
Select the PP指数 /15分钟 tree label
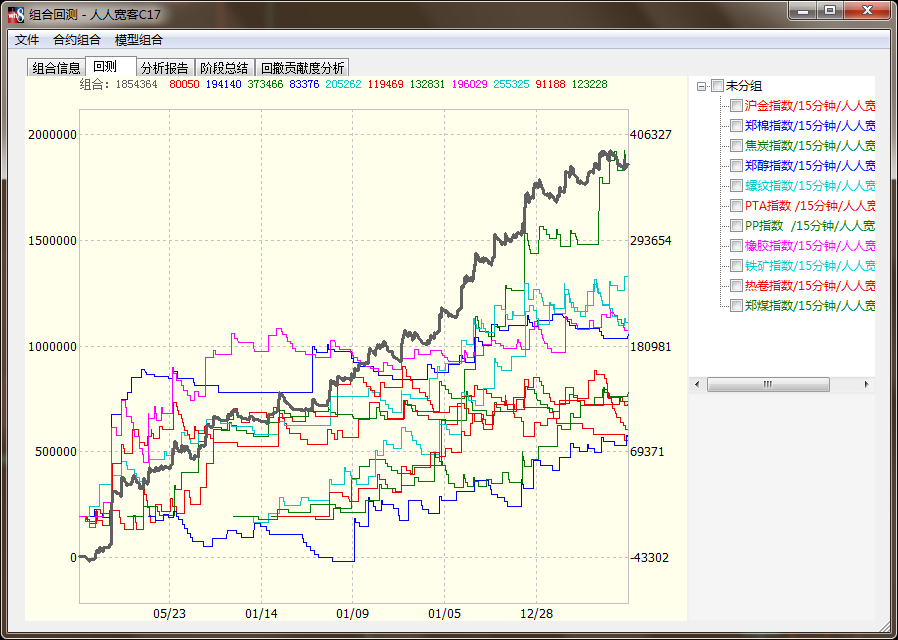click(810, 226)
